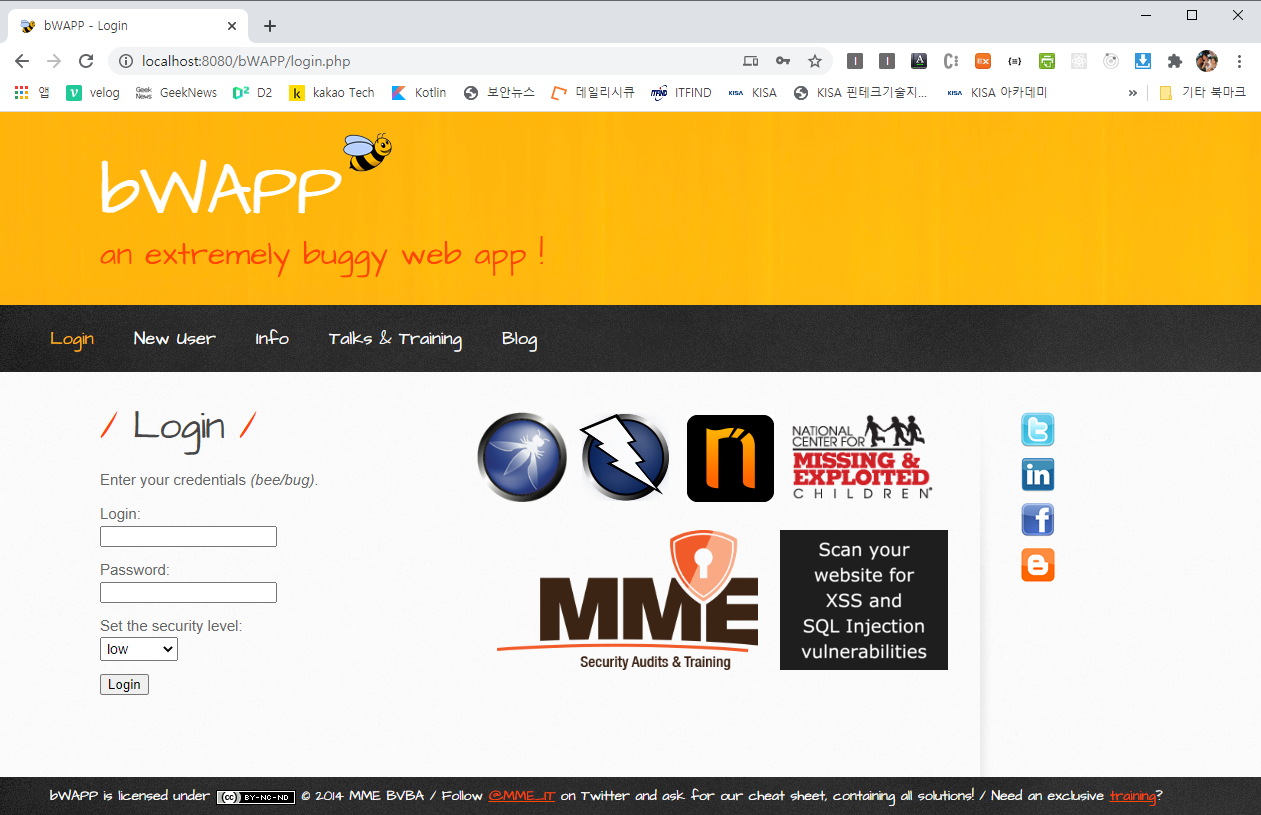Open the Info nav item
Screen dimensions: 1261x815
pos(272,339)
